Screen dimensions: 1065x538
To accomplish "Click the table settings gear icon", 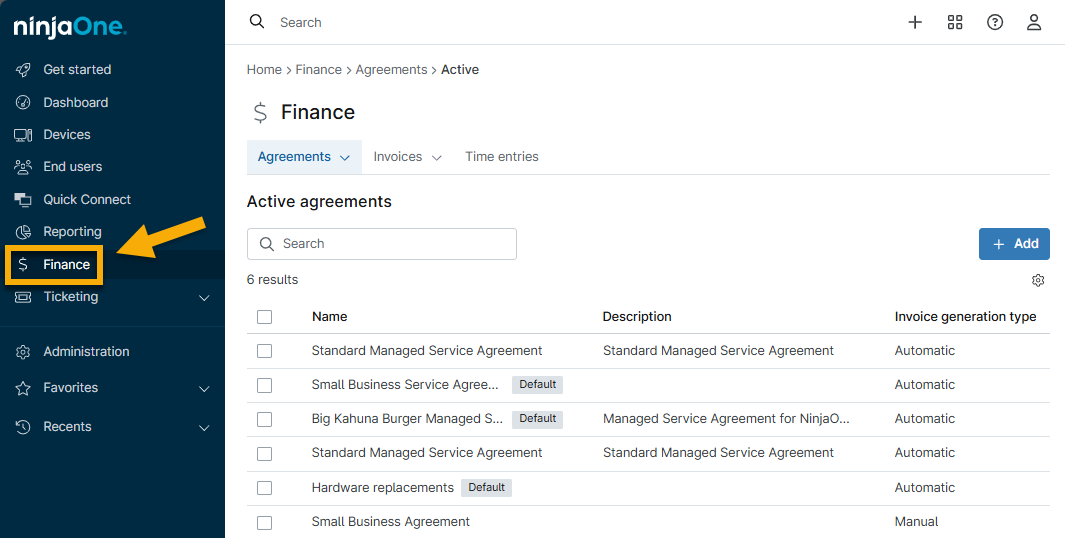I will coord(1038,280).
